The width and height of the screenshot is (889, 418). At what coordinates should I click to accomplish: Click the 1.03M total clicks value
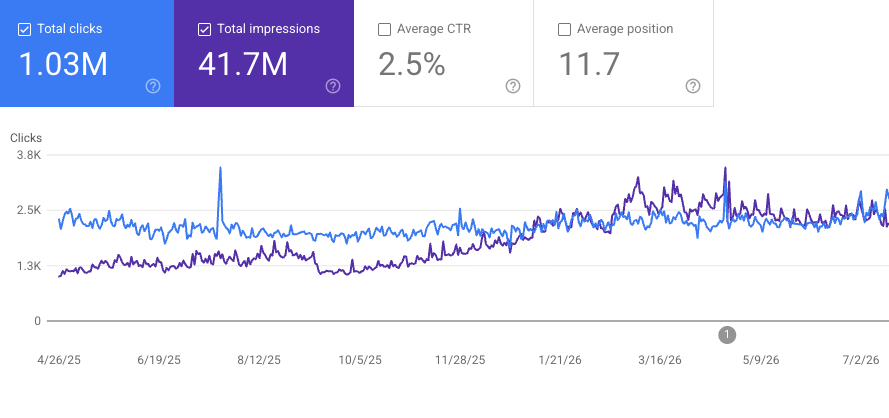click(x=63, y=64)
